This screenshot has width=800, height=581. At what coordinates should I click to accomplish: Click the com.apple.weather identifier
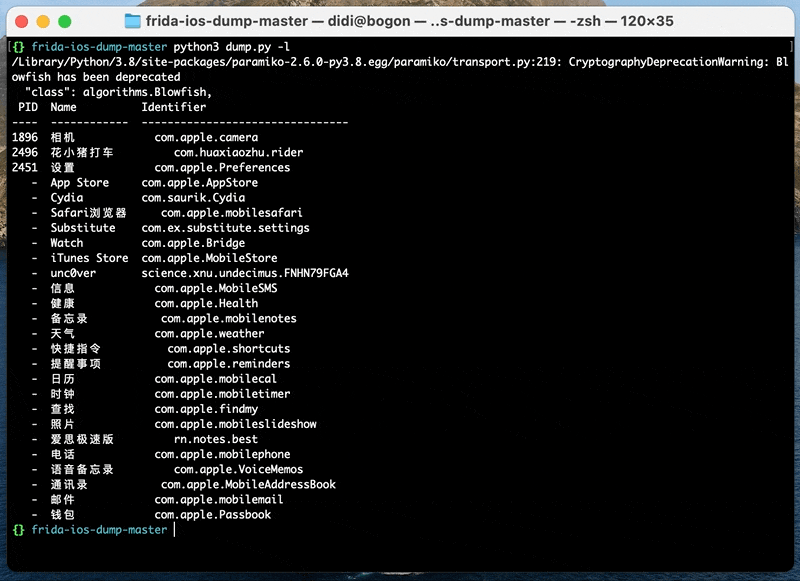click(x=209, y=334)
